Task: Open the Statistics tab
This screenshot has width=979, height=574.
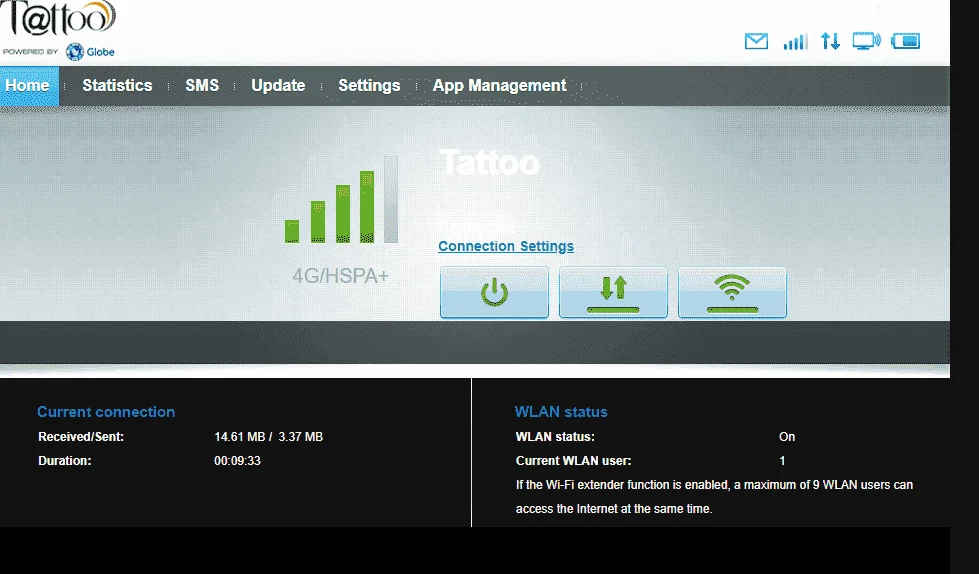Action: [117, 86]
